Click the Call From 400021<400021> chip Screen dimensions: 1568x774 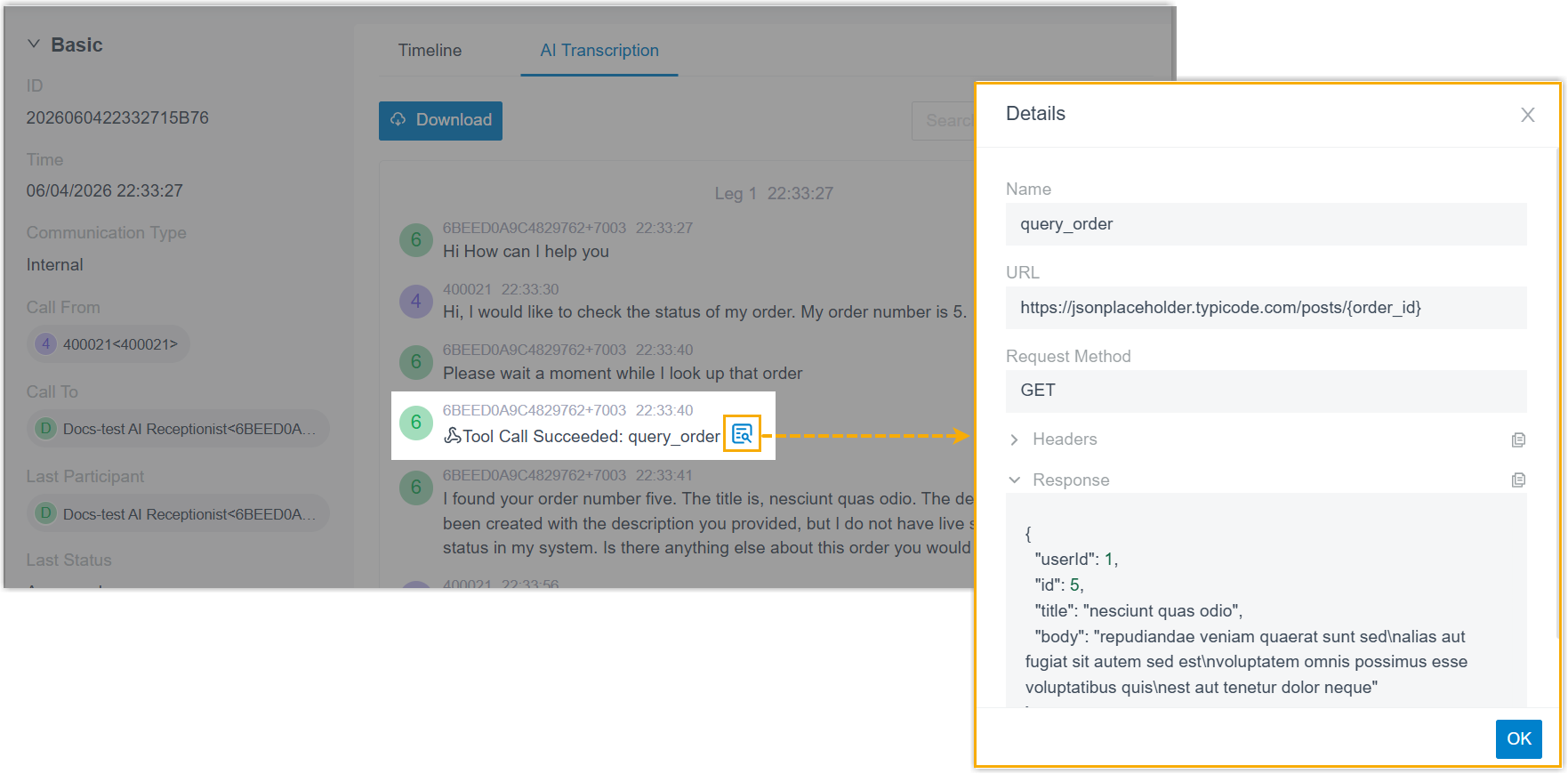[x=108, y=344]
